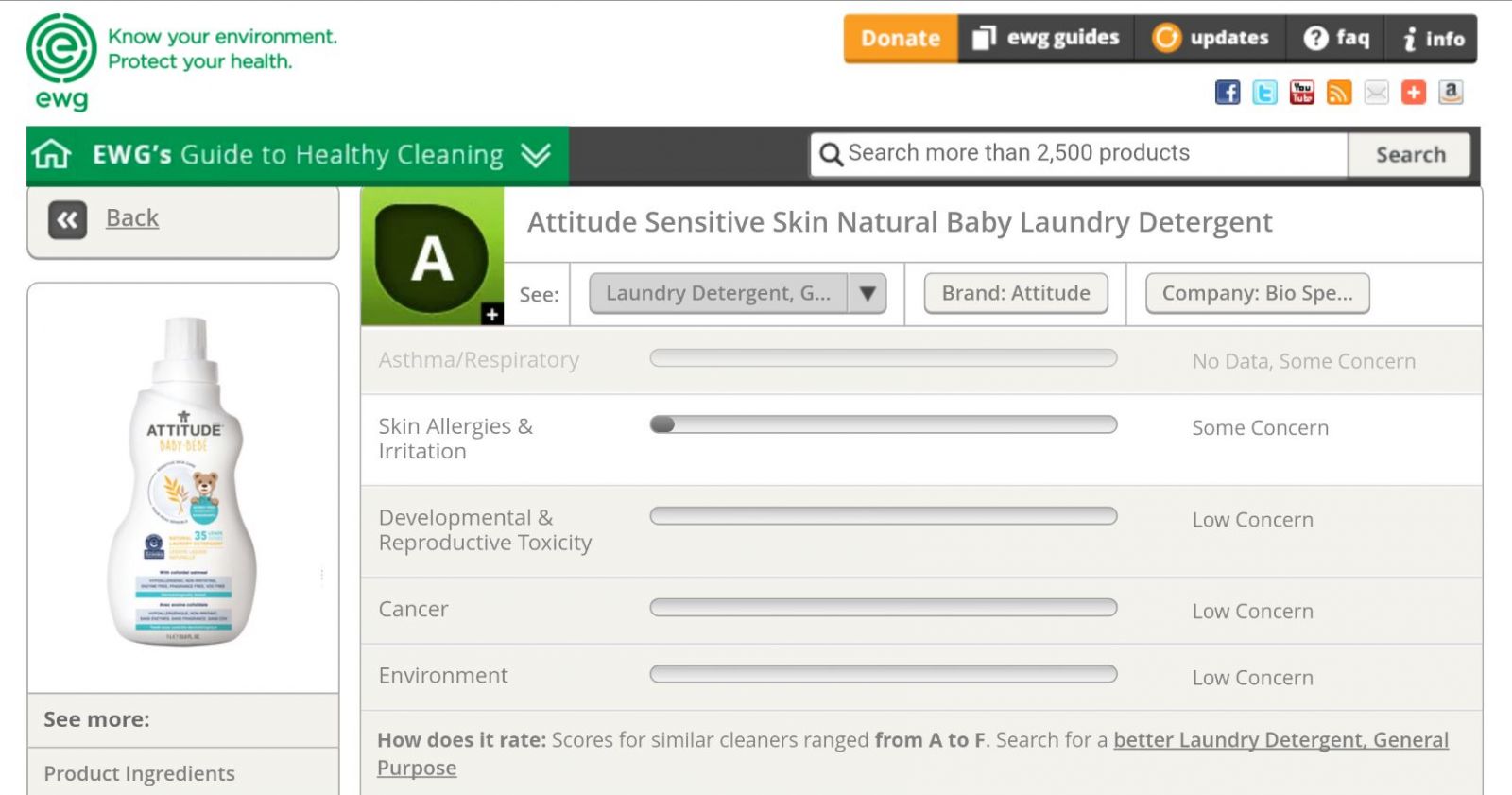Screen dimensions: 1512x795
Task: Open the faq menu item
Action: (x=1336, y=38)
